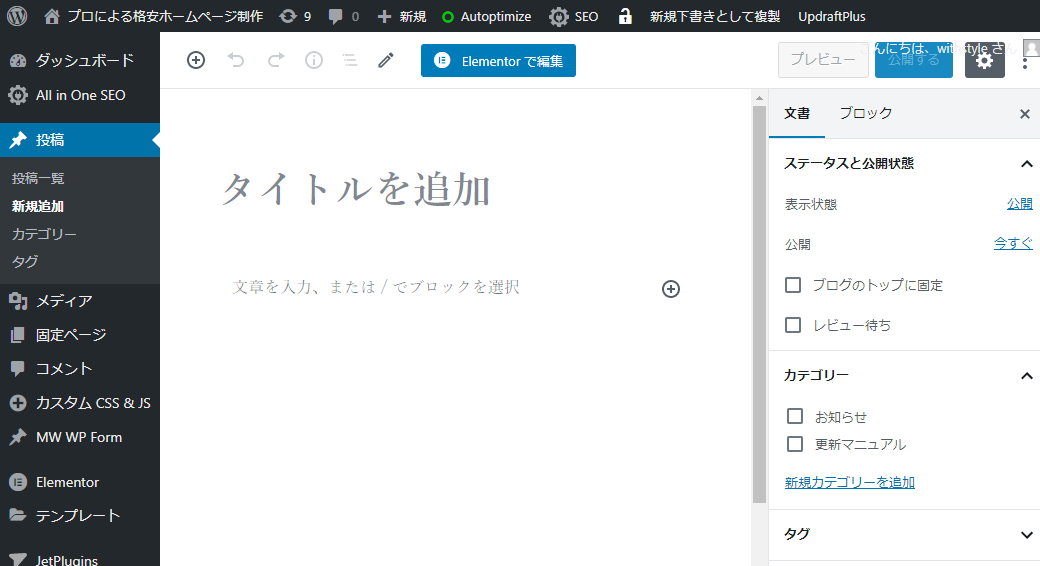1040x566 pixels.
Task: Switch to the ブロック tab
Action: point(866,113)
